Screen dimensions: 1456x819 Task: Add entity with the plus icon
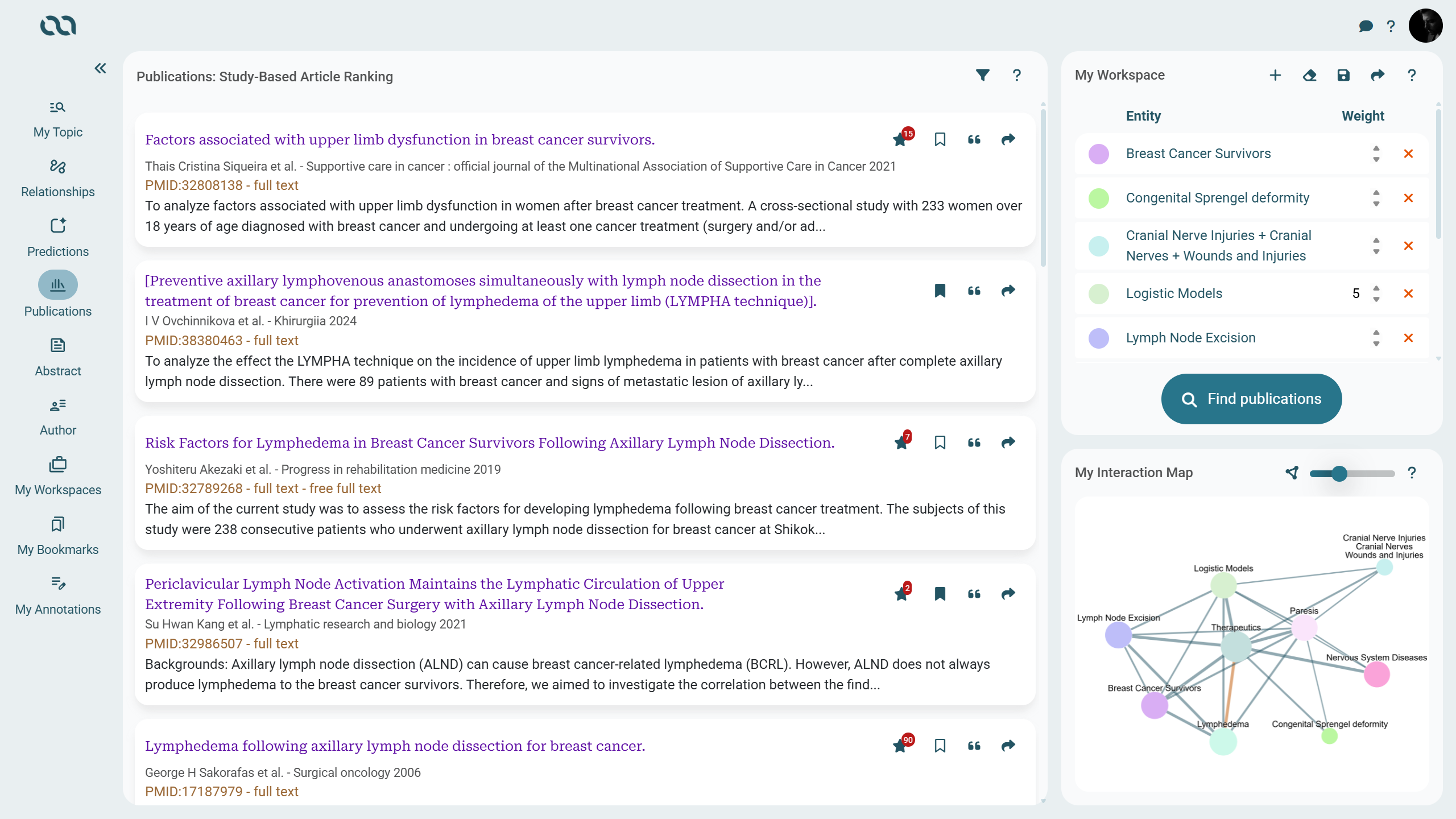[x=1275, y=75]
